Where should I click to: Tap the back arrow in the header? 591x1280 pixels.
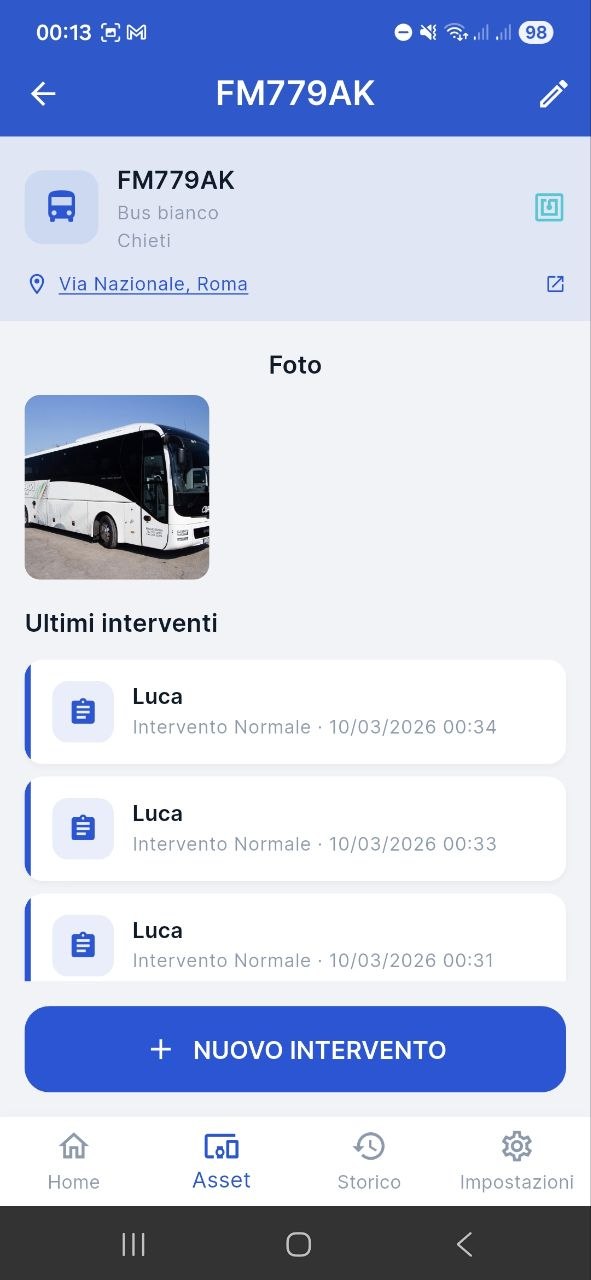[42, 93]
